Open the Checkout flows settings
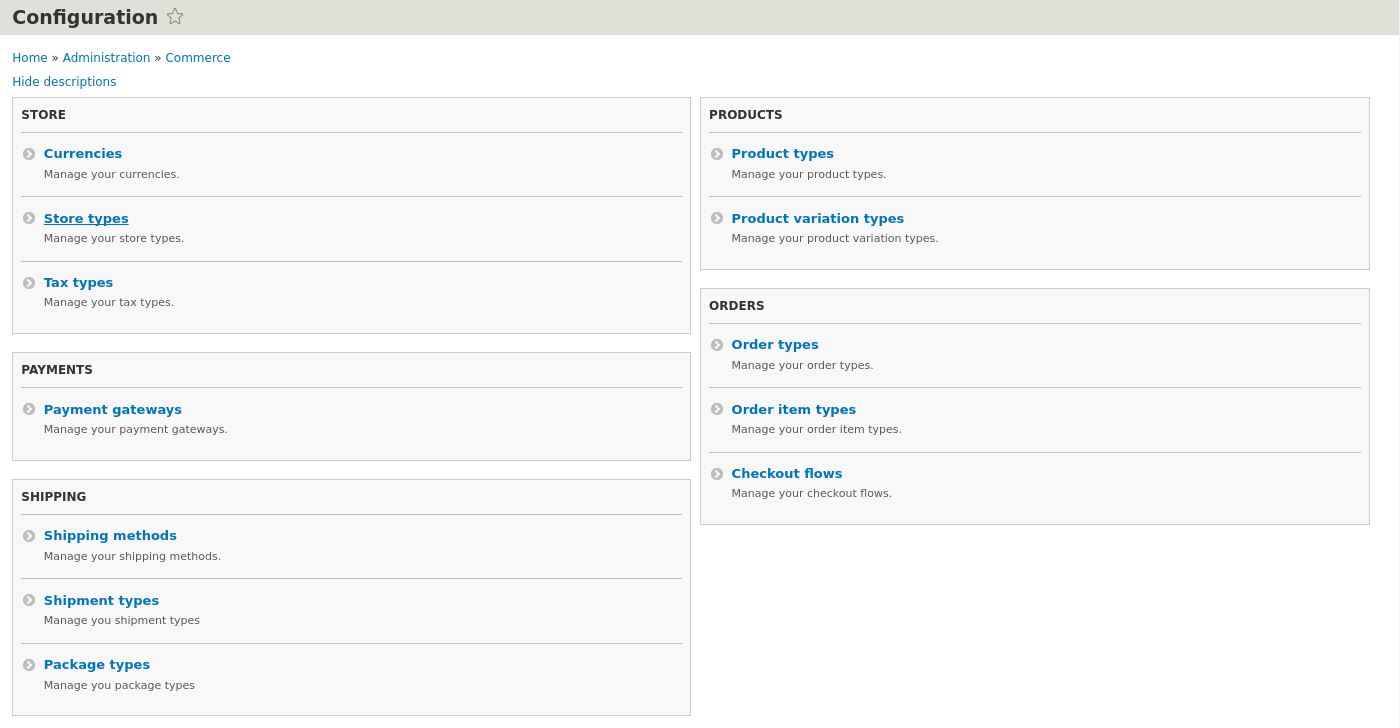This screenshot has height=728, width=1400. coord(787,473)
